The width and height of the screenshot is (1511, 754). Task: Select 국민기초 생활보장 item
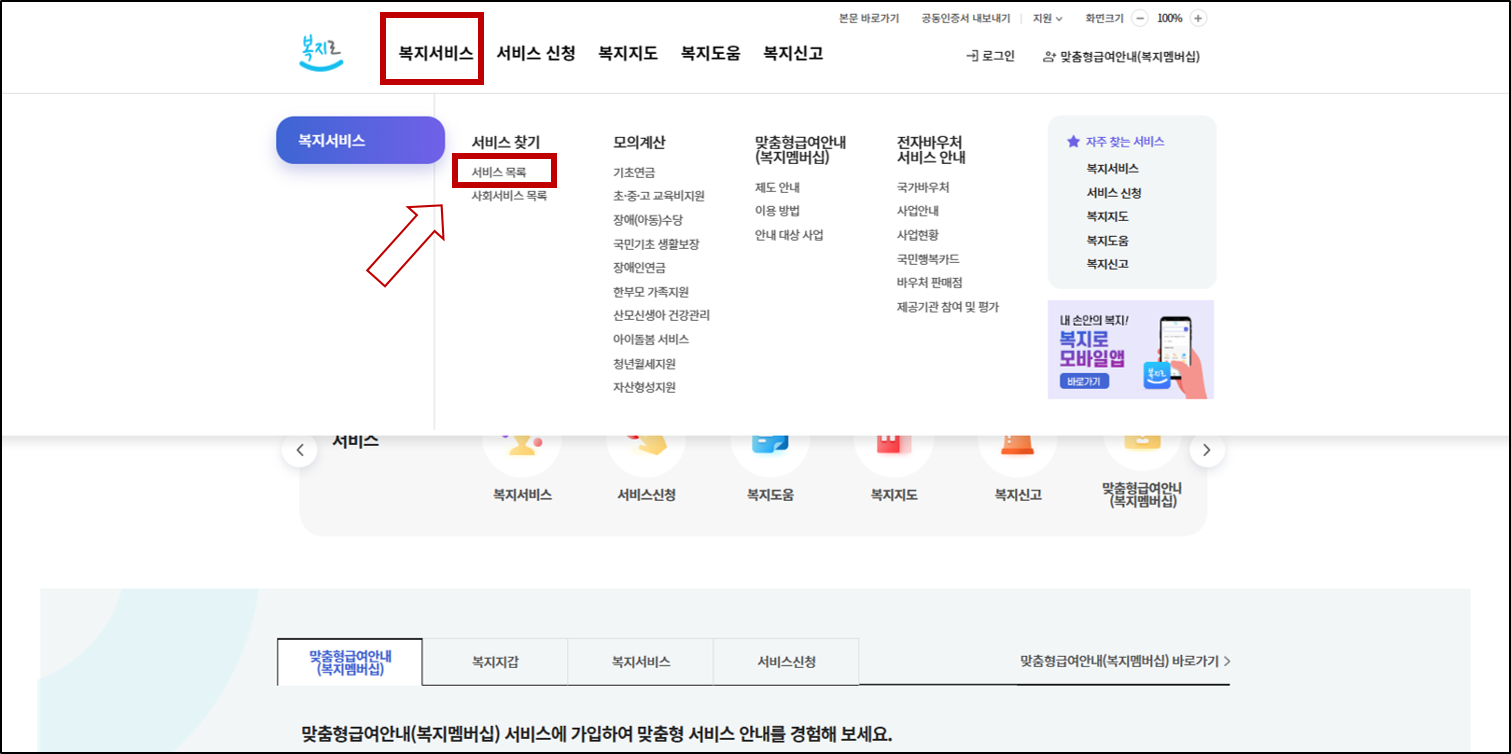pos(656,244)
